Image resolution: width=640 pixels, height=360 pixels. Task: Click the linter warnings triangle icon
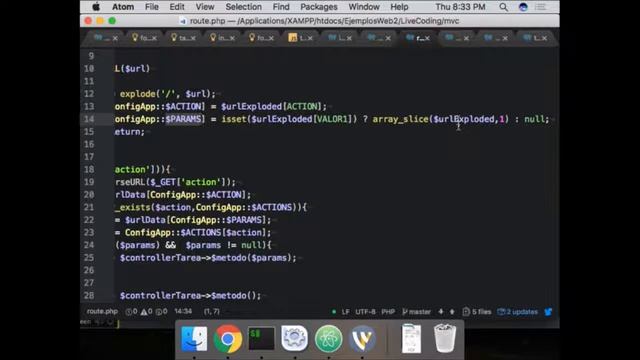point(147,312)
